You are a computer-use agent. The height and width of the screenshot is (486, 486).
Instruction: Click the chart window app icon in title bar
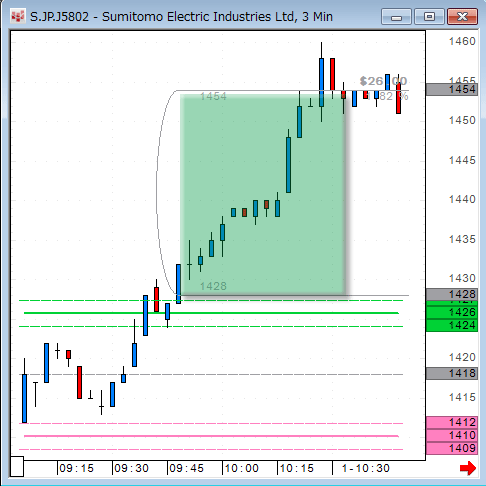(x=18, y=16)
